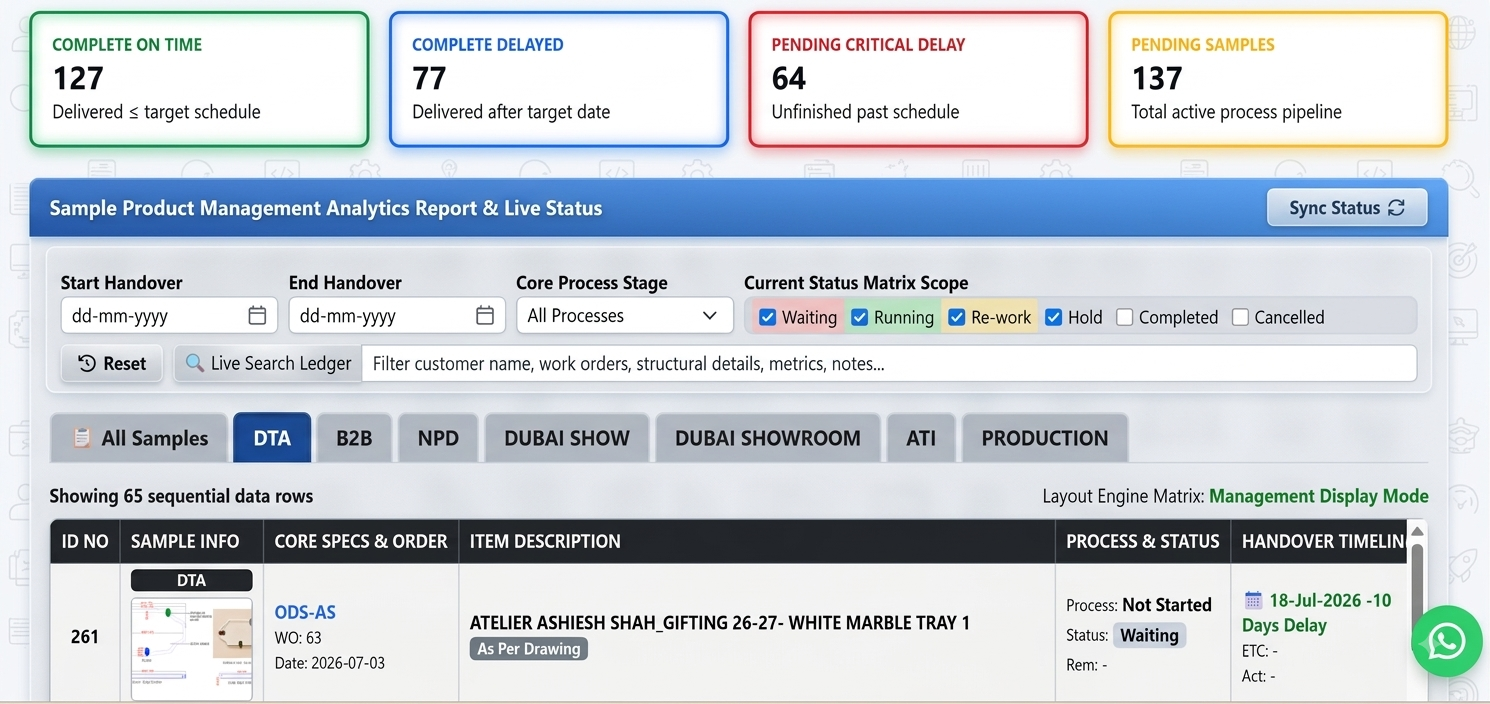1490x704 pixels.
Task: Click scrollbar up arrow of table
Action: point(1416,531)
